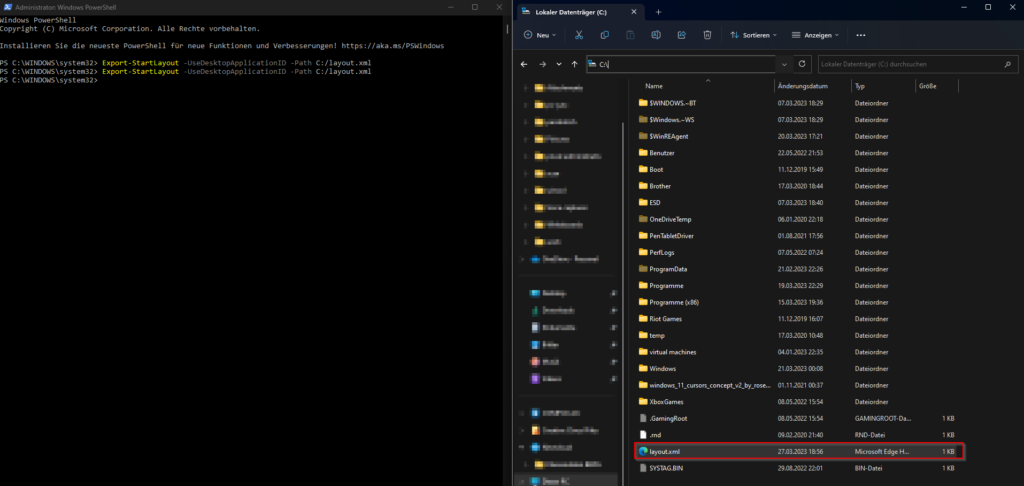Image resolution: width=1024 pixels, height=486 pixels.
Task: Click the Explorer tab's drive icon
Action: [526, 12]
